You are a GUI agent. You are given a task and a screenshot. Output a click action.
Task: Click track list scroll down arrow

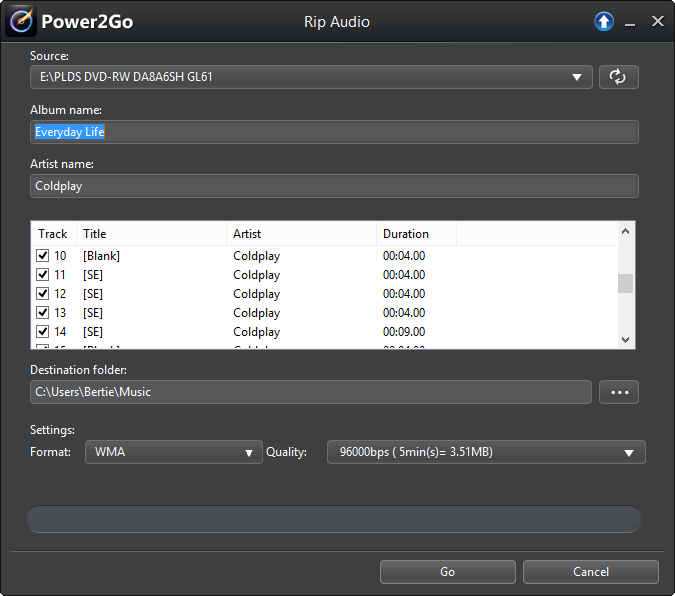pos(625,340)
